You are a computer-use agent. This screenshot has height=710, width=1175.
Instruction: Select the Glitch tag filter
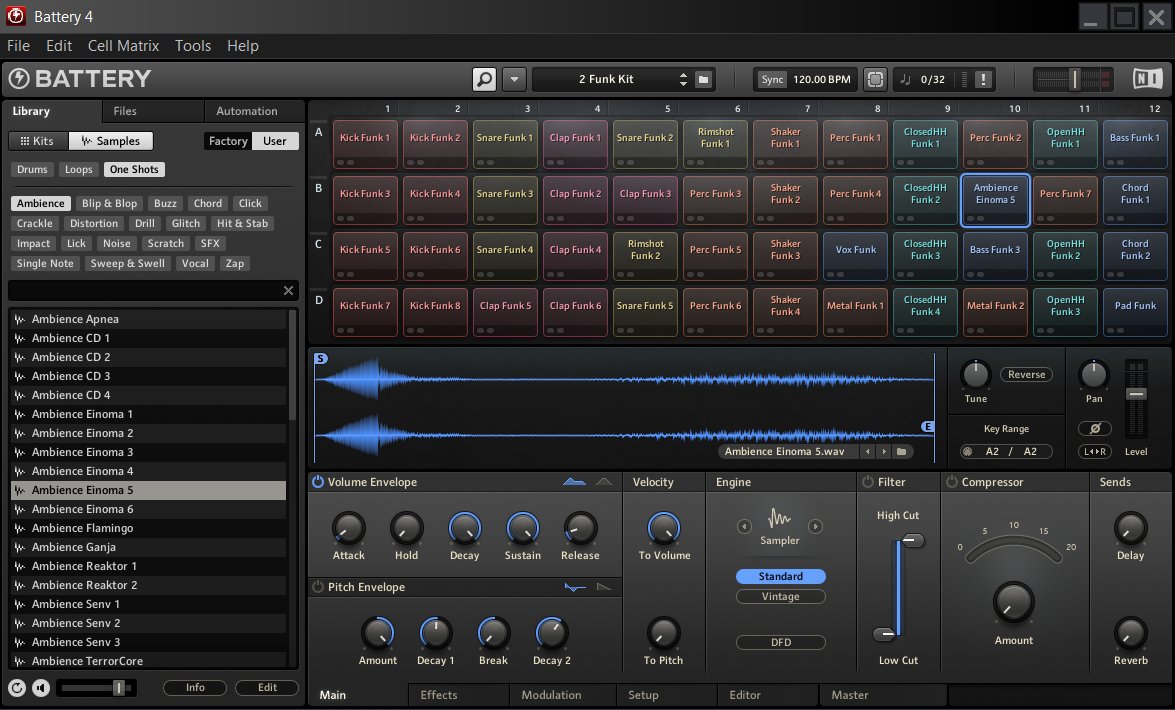[x=185, y=223]
